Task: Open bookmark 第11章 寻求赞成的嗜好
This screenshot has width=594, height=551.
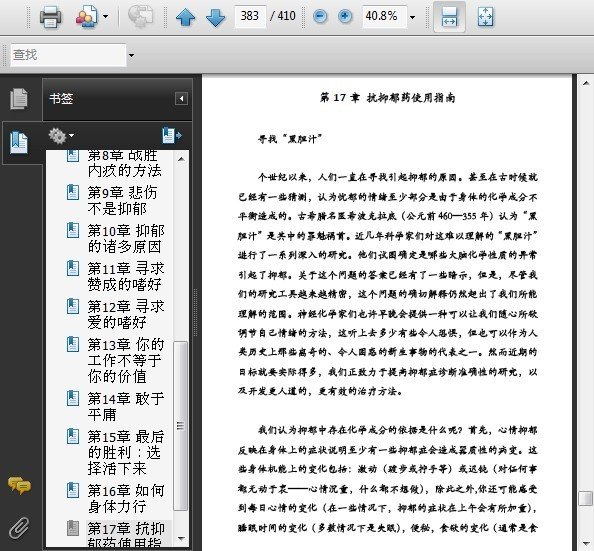Action: [126, 276]
